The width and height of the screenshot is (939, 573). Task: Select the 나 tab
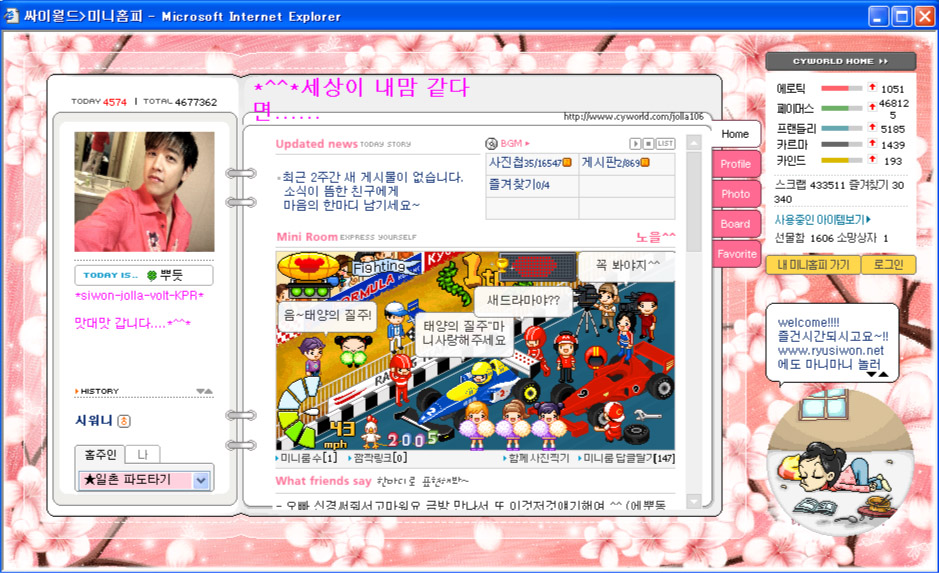click(143, 454)
